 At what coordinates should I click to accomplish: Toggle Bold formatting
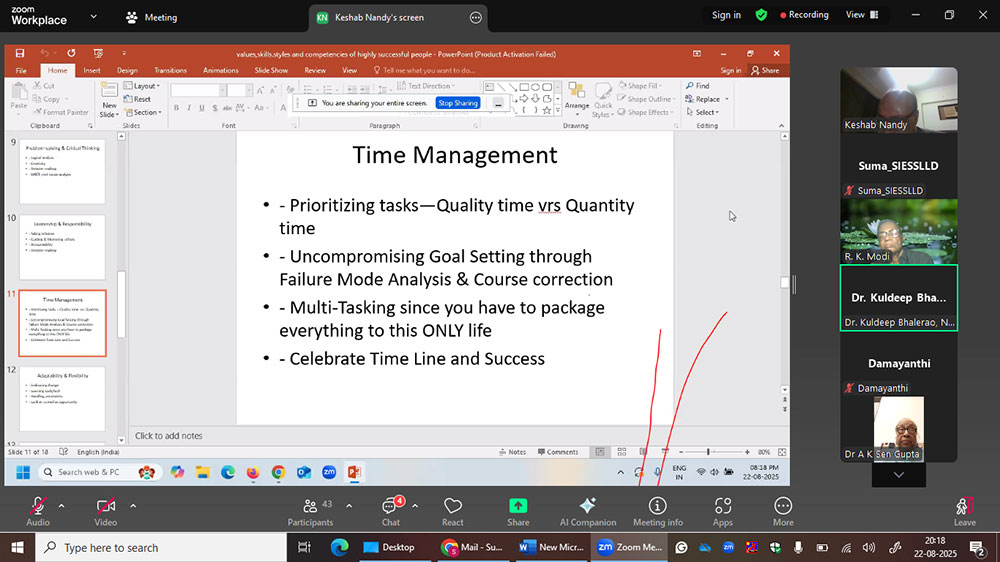176,108
